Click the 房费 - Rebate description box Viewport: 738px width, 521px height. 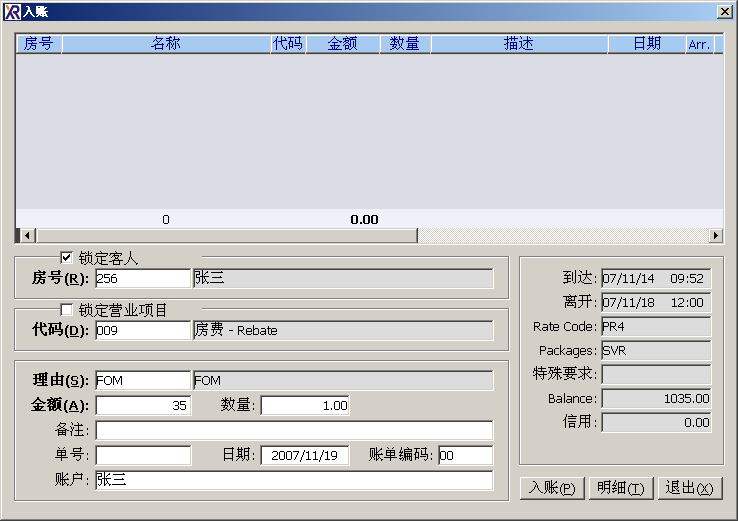[x=343, y=330]
